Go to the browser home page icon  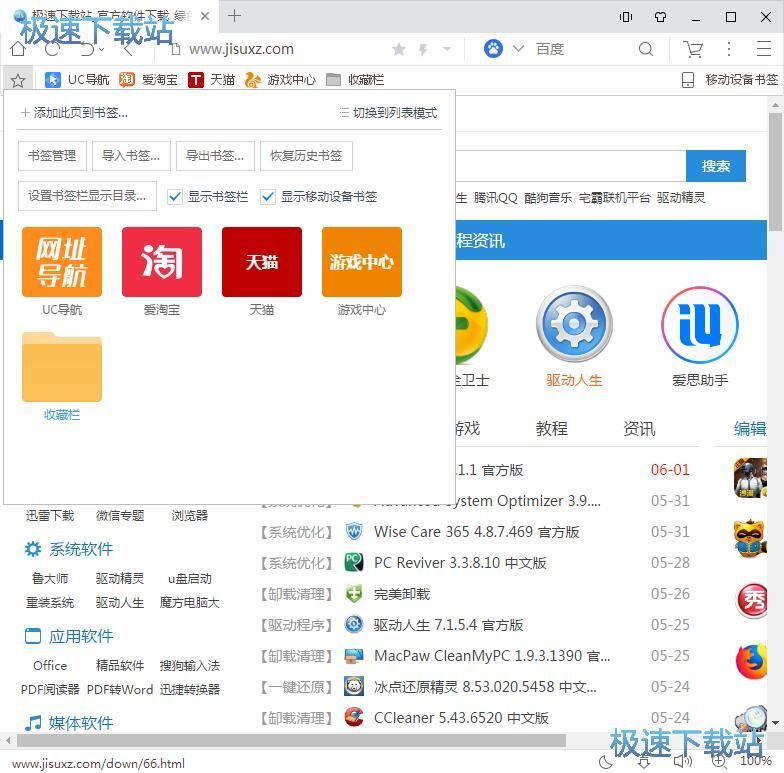pyautogui.click(x=18, y=49)
